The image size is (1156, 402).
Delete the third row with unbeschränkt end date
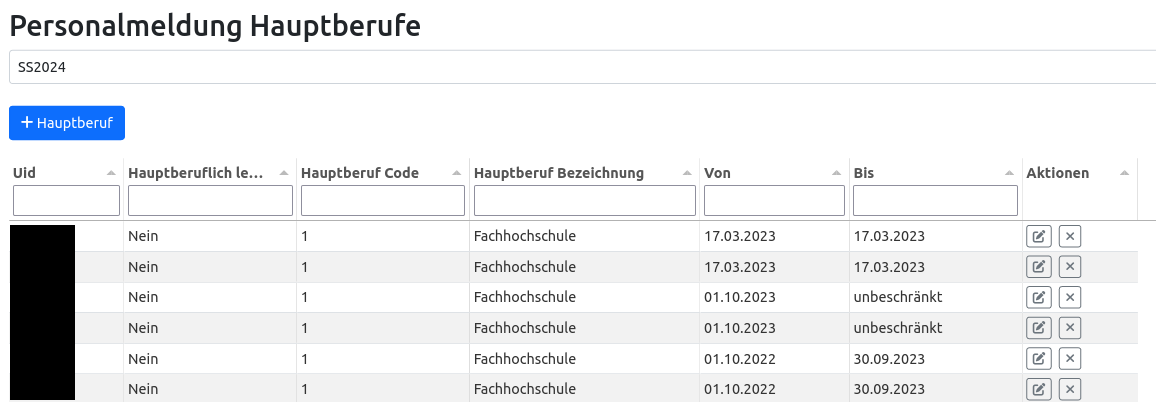coord(1069,298)
